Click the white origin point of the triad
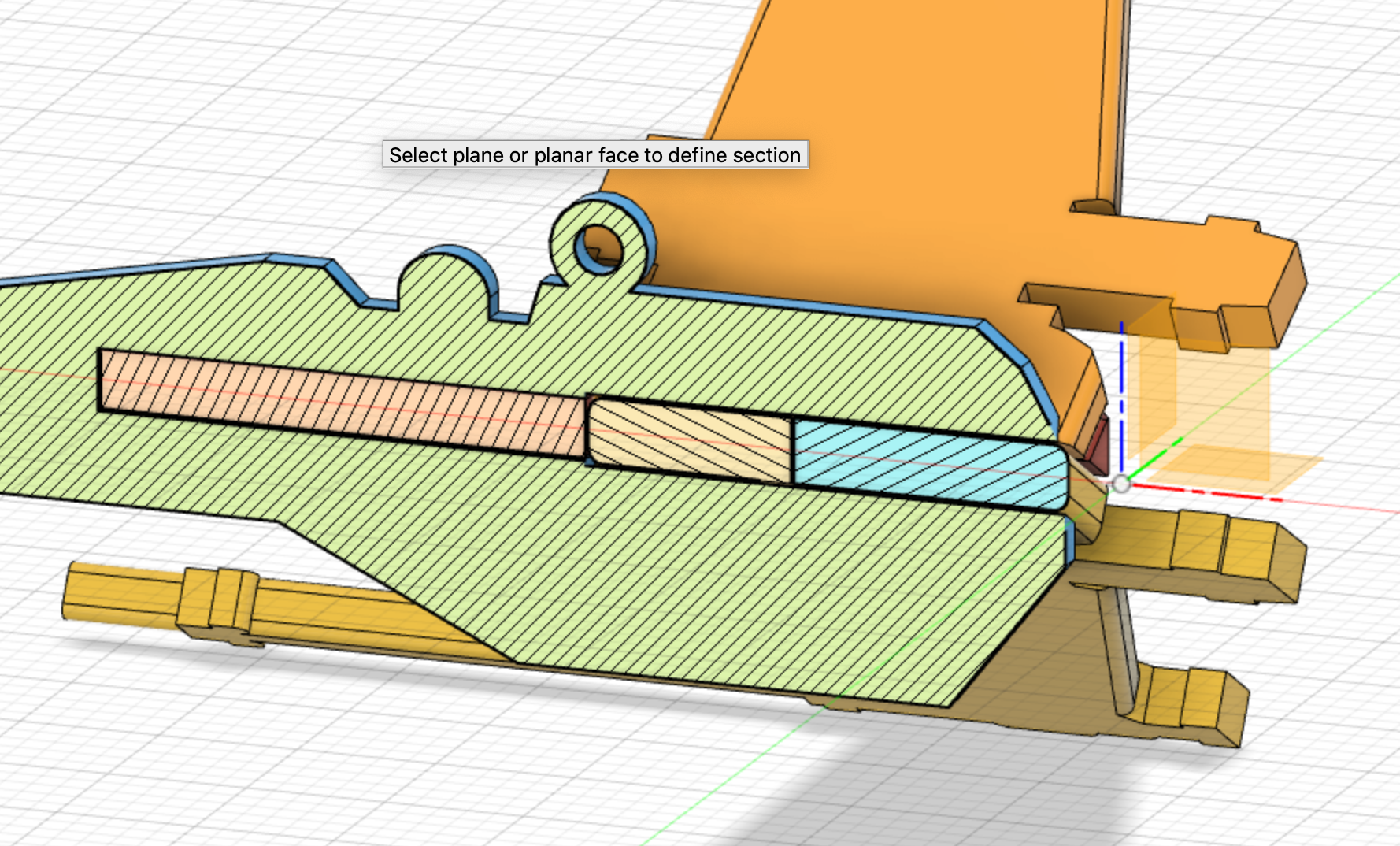 1121,484
